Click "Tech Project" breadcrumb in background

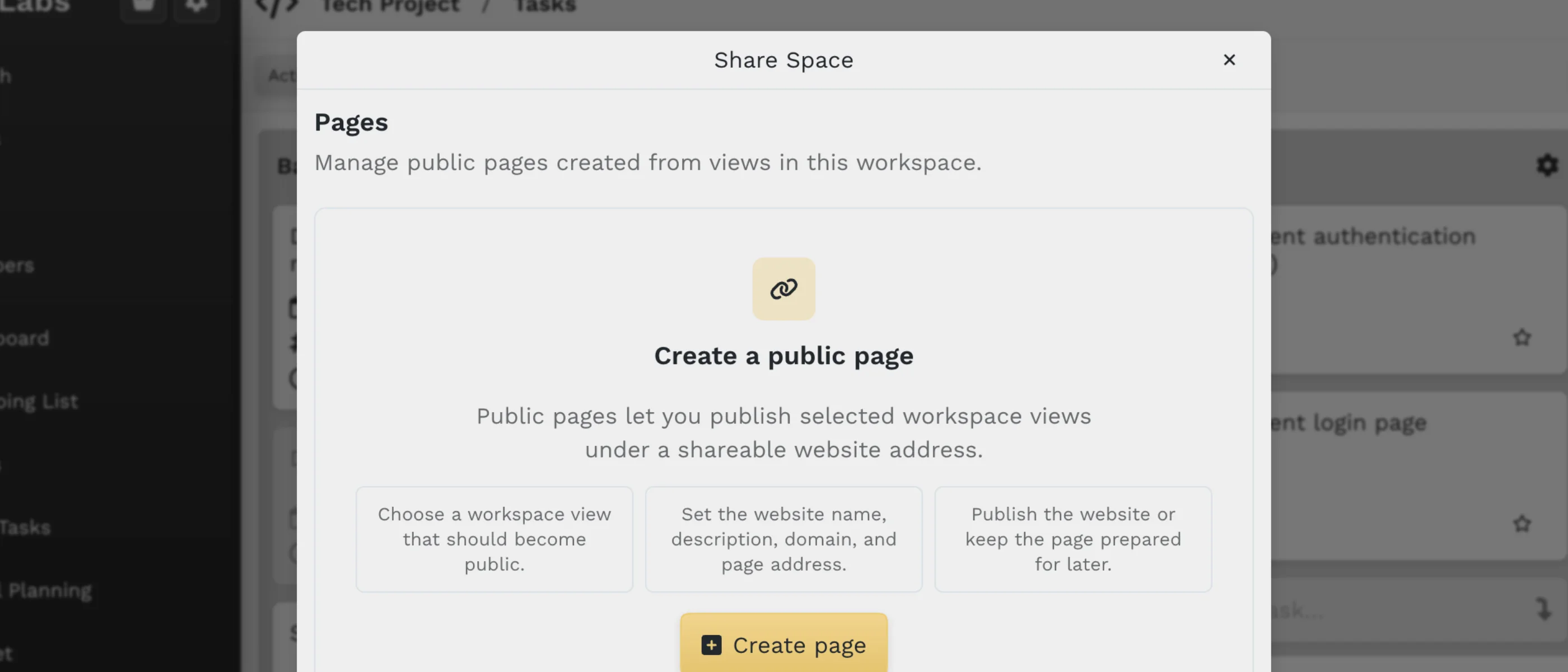tap(390, 7)
